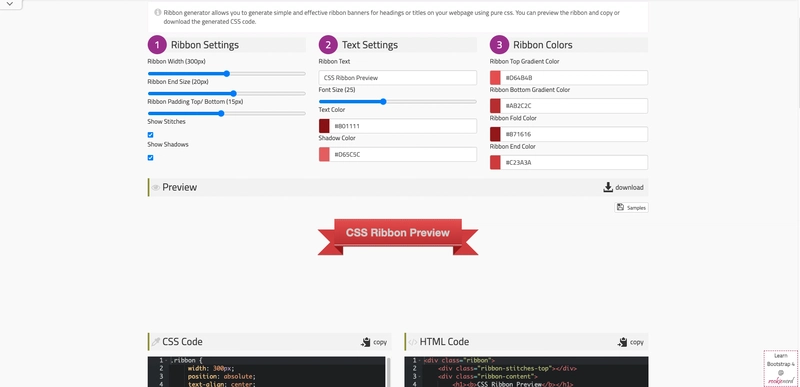Screen dimensions: 800x387
Task: Click the eyedropper icon beside CSS Code heading
Action: (156, 342)
